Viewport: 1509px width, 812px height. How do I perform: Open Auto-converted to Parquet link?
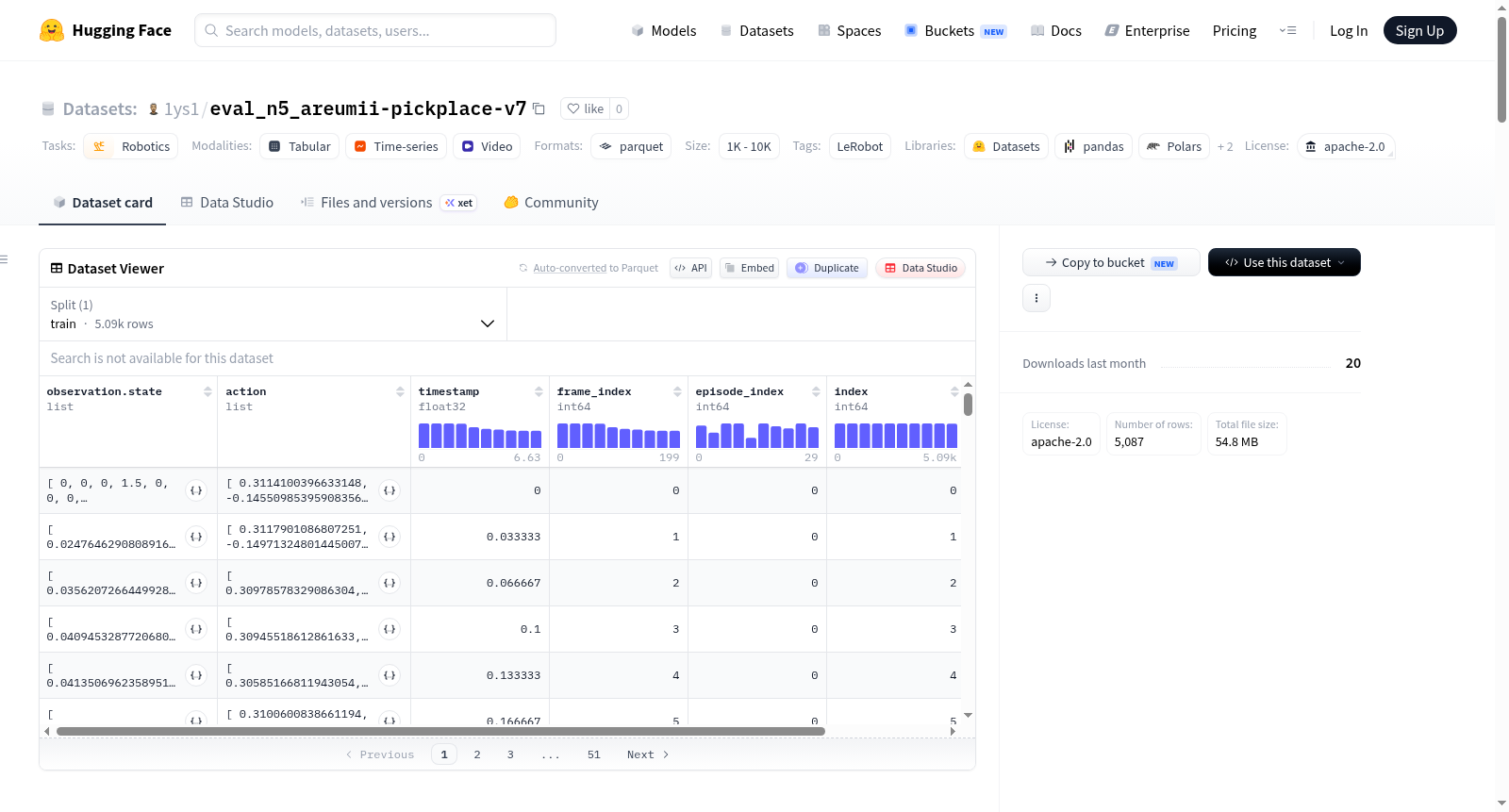click(x=570, y=268)
